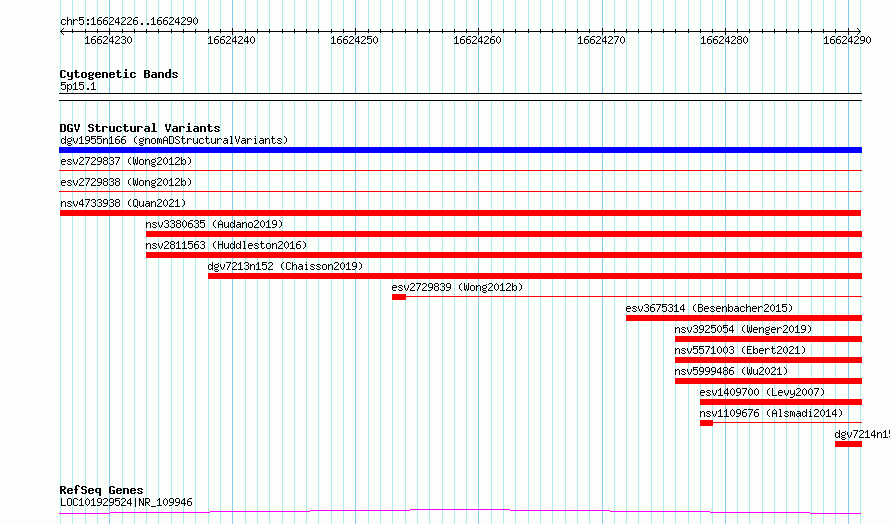The height and width of the screenshot is (524, 890).
Task: Select the red nsv3380635 variant bar
Action: 504,234
